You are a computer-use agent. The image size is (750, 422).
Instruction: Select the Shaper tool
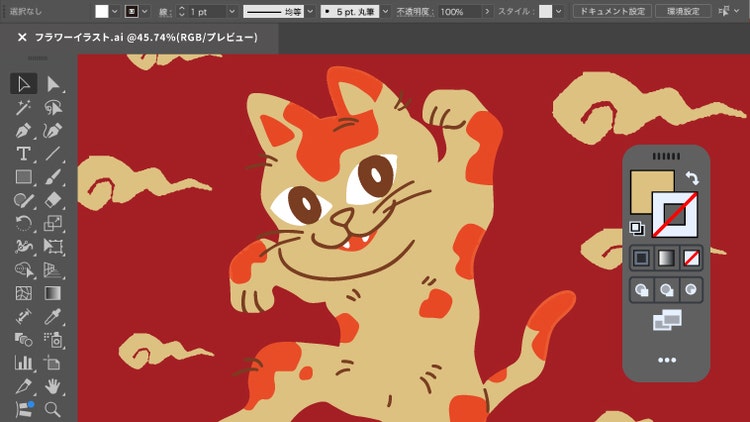coord(23,200)
